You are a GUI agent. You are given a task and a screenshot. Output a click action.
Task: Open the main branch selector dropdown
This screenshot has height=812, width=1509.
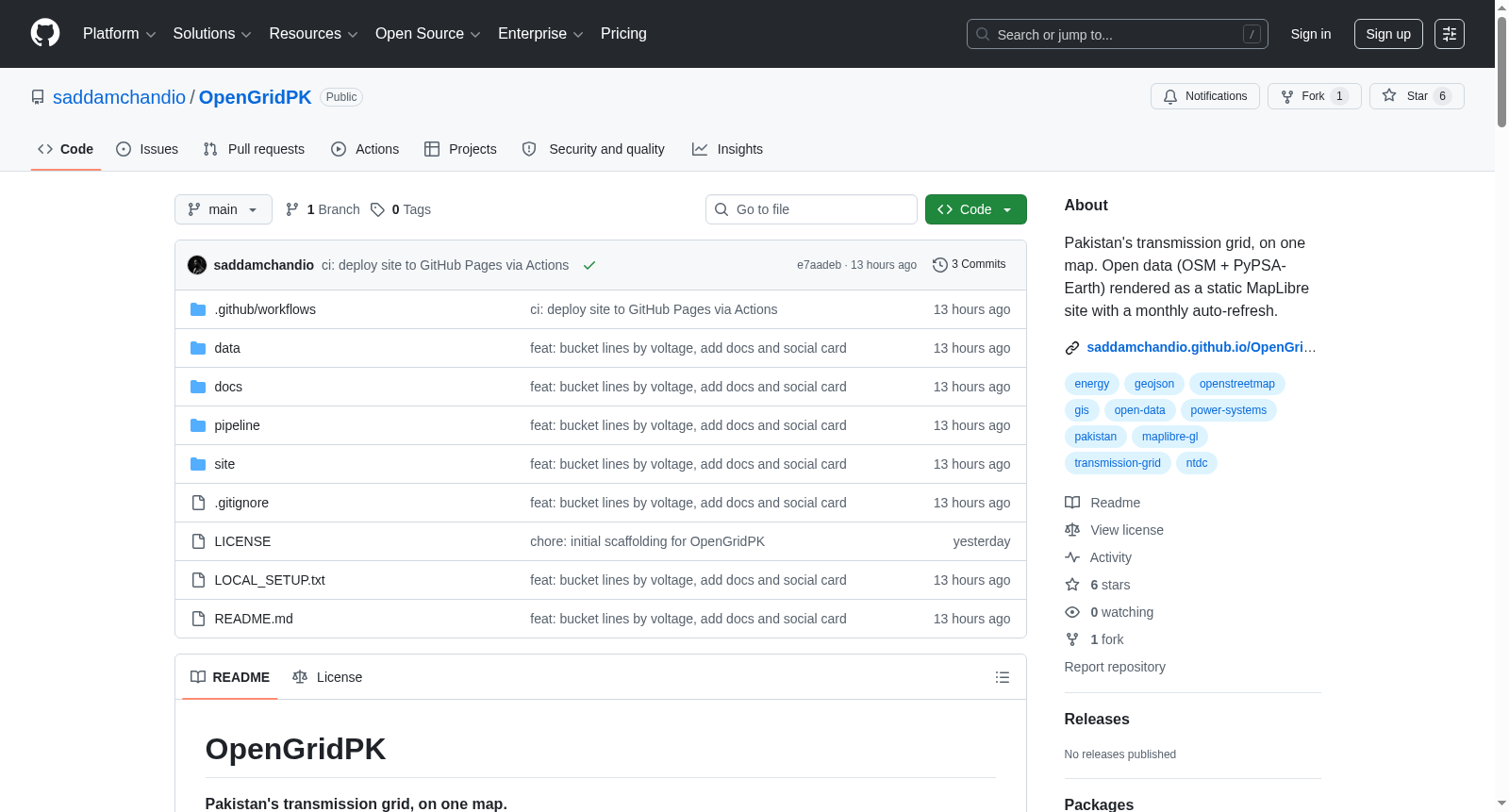click(x=224, y=209)
